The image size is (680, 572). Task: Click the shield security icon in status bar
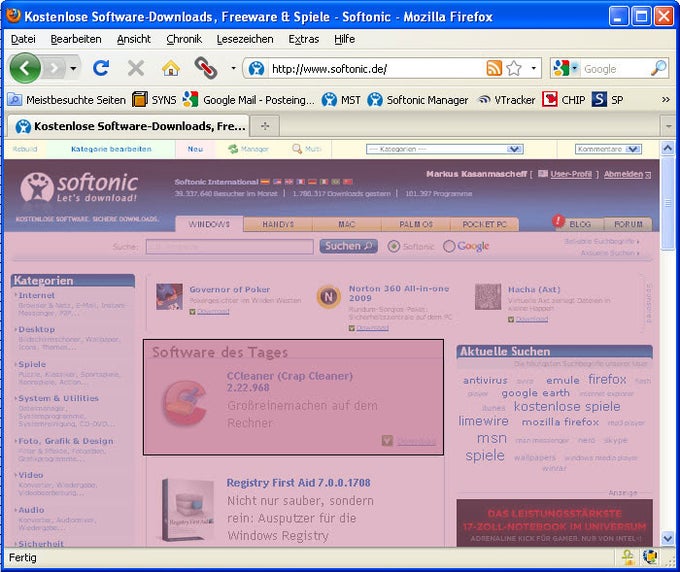pyautogui.click(x=628, y=556)
